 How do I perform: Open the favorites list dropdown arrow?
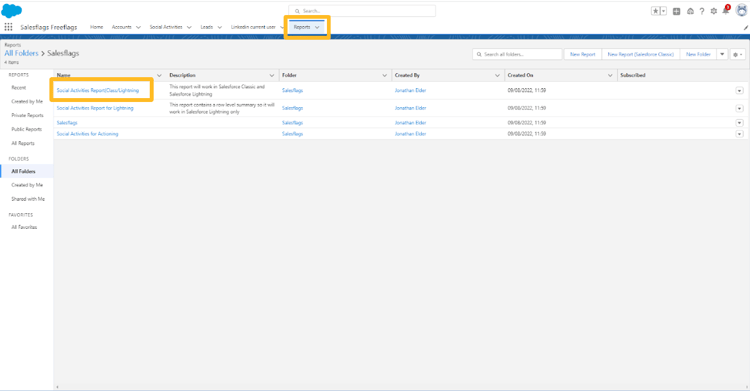coord(663,11)
